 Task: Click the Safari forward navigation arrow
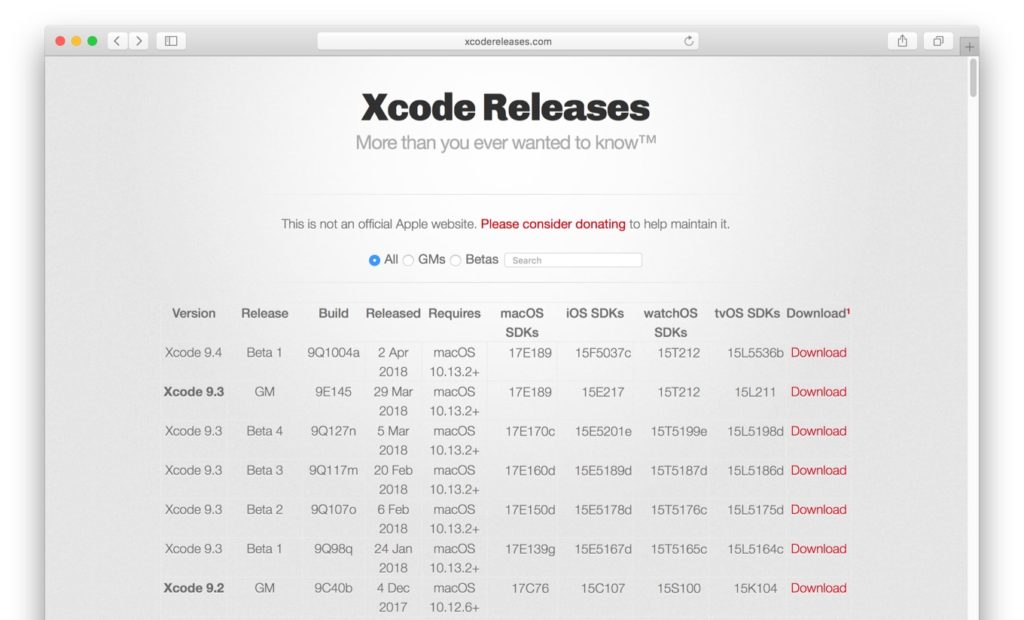pos(139,41)
